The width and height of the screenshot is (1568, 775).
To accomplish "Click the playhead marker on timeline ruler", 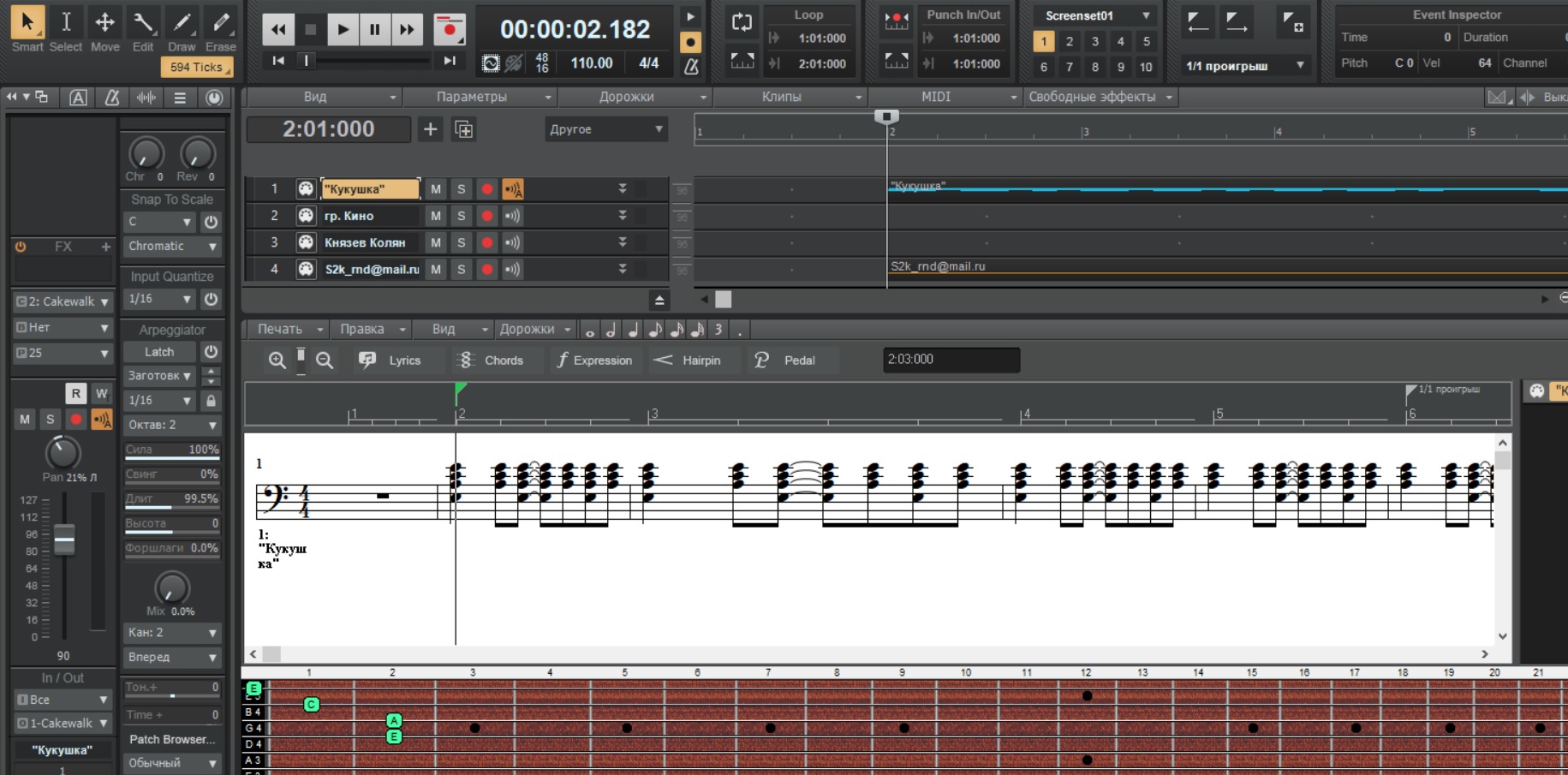I will coord(886,116).
